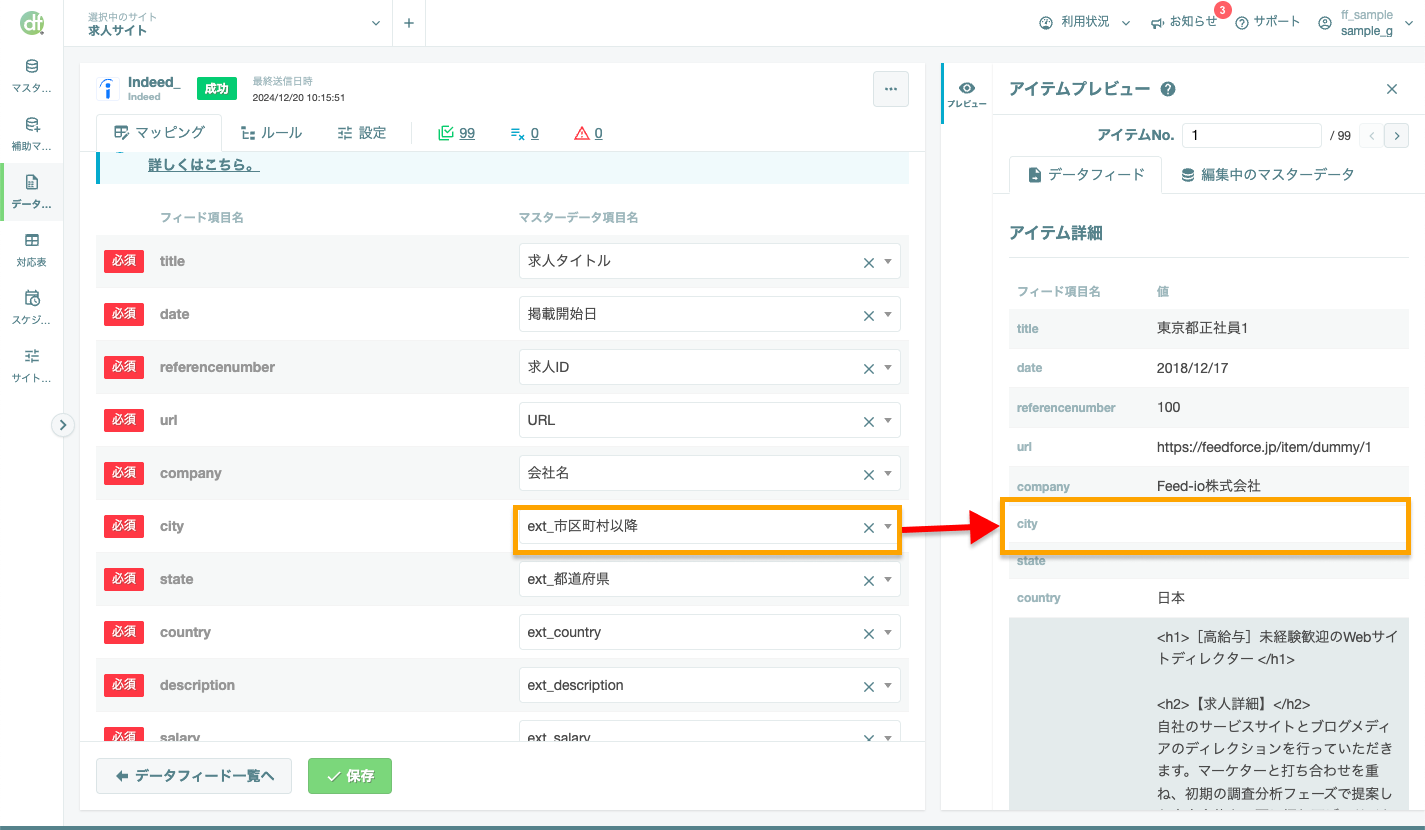Go to next item with right chevron

pyautogui.click(x=1397, y=135)
